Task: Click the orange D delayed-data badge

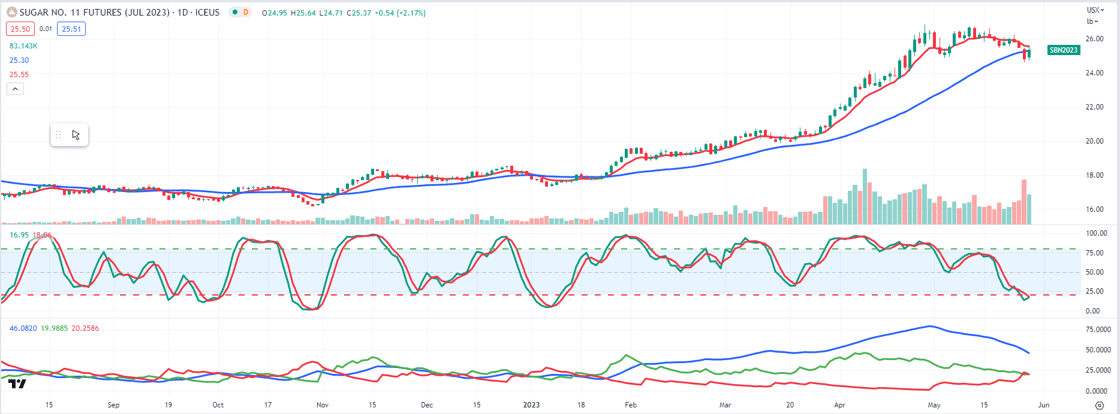Action: coord(246,13)
